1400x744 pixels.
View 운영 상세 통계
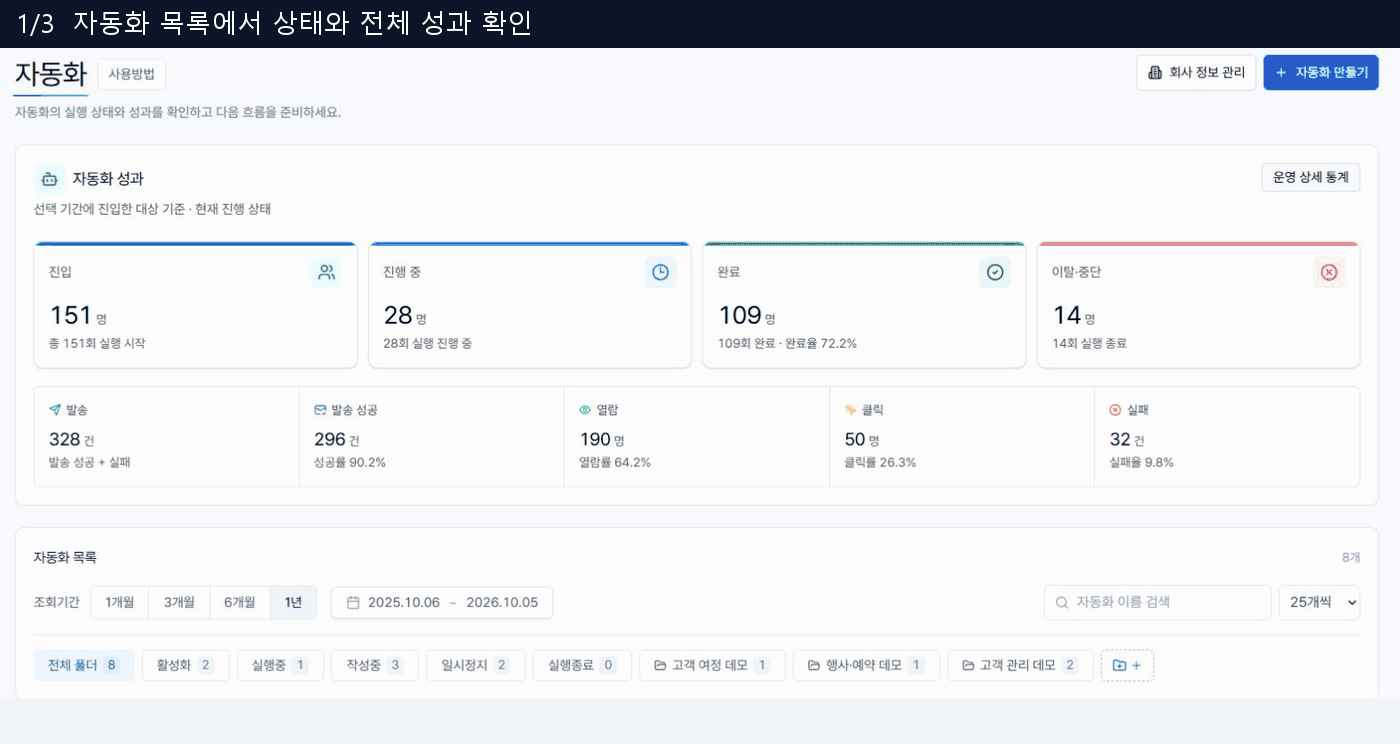1310,177
